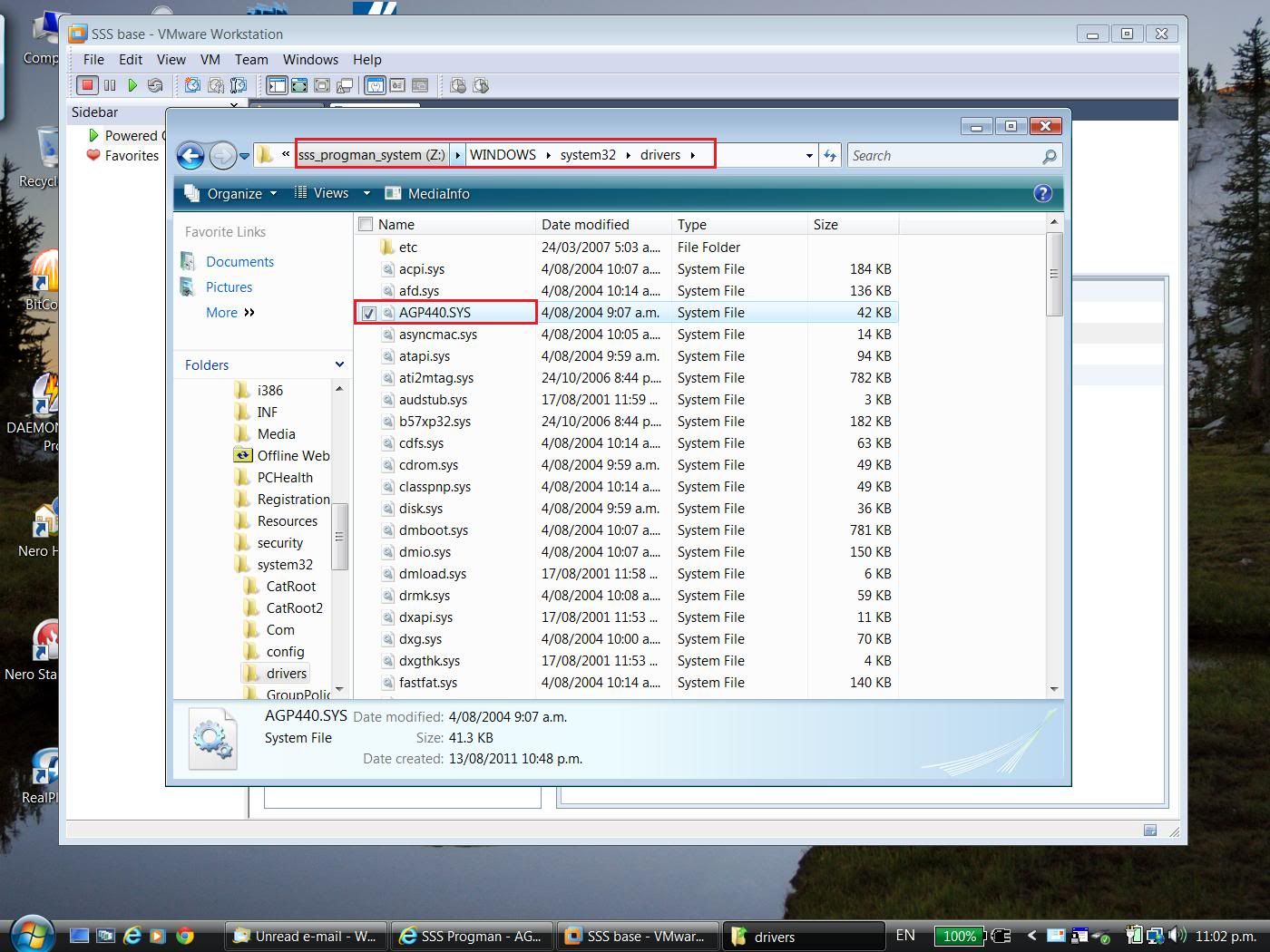Open Google Chrome from the quick launch
1270x952 pixels.
pyautogui.click(x=185, y=936)
